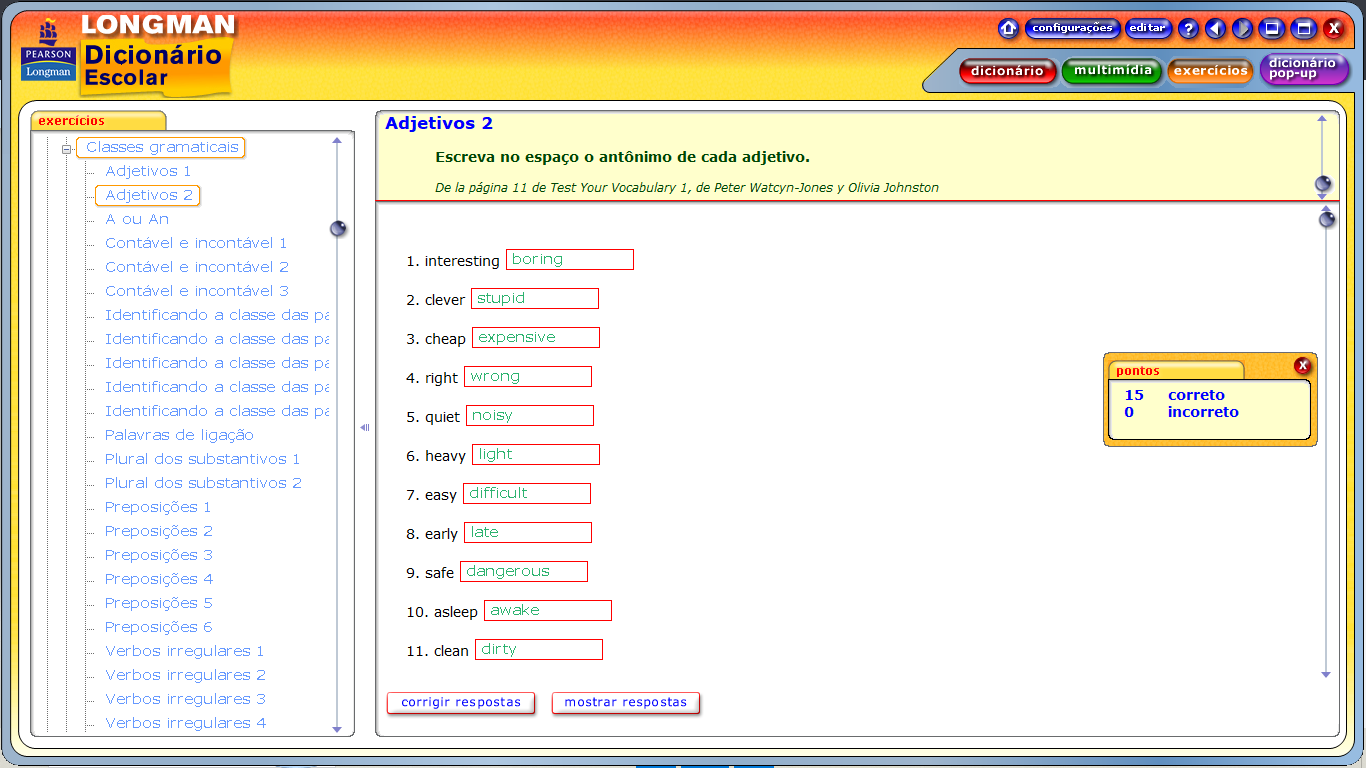The width and height of the screenshot is (1366, 768).
Task: Click the 0 incorreto score text
Action: 1181,412
